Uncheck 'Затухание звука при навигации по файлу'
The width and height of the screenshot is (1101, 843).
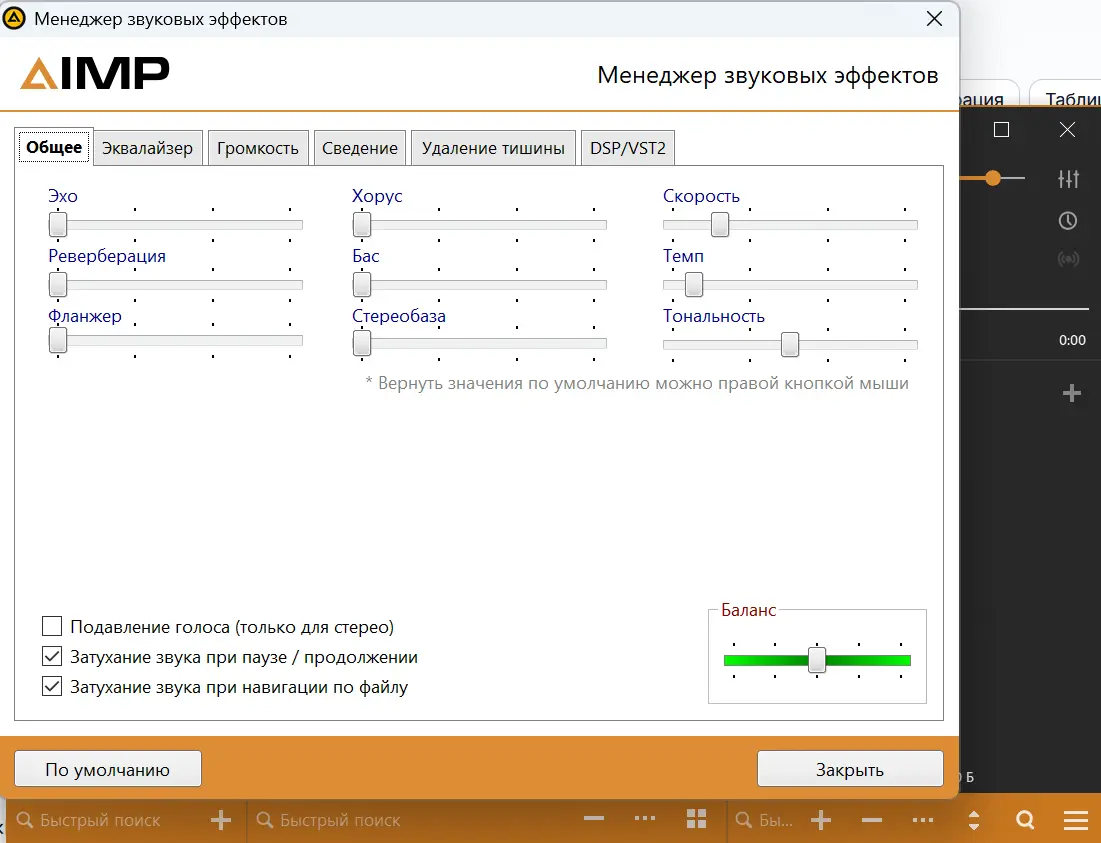pos(52,686)
